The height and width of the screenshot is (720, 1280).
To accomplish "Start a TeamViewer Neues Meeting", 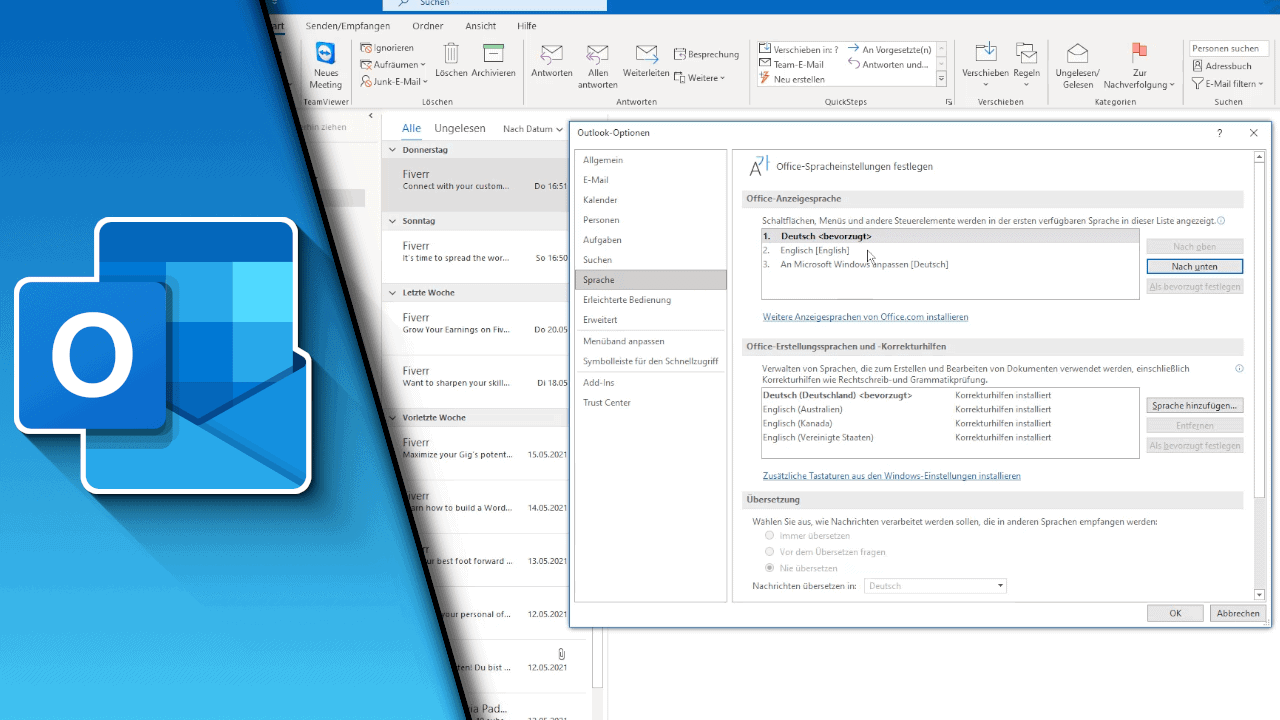I will coord(326,66).
